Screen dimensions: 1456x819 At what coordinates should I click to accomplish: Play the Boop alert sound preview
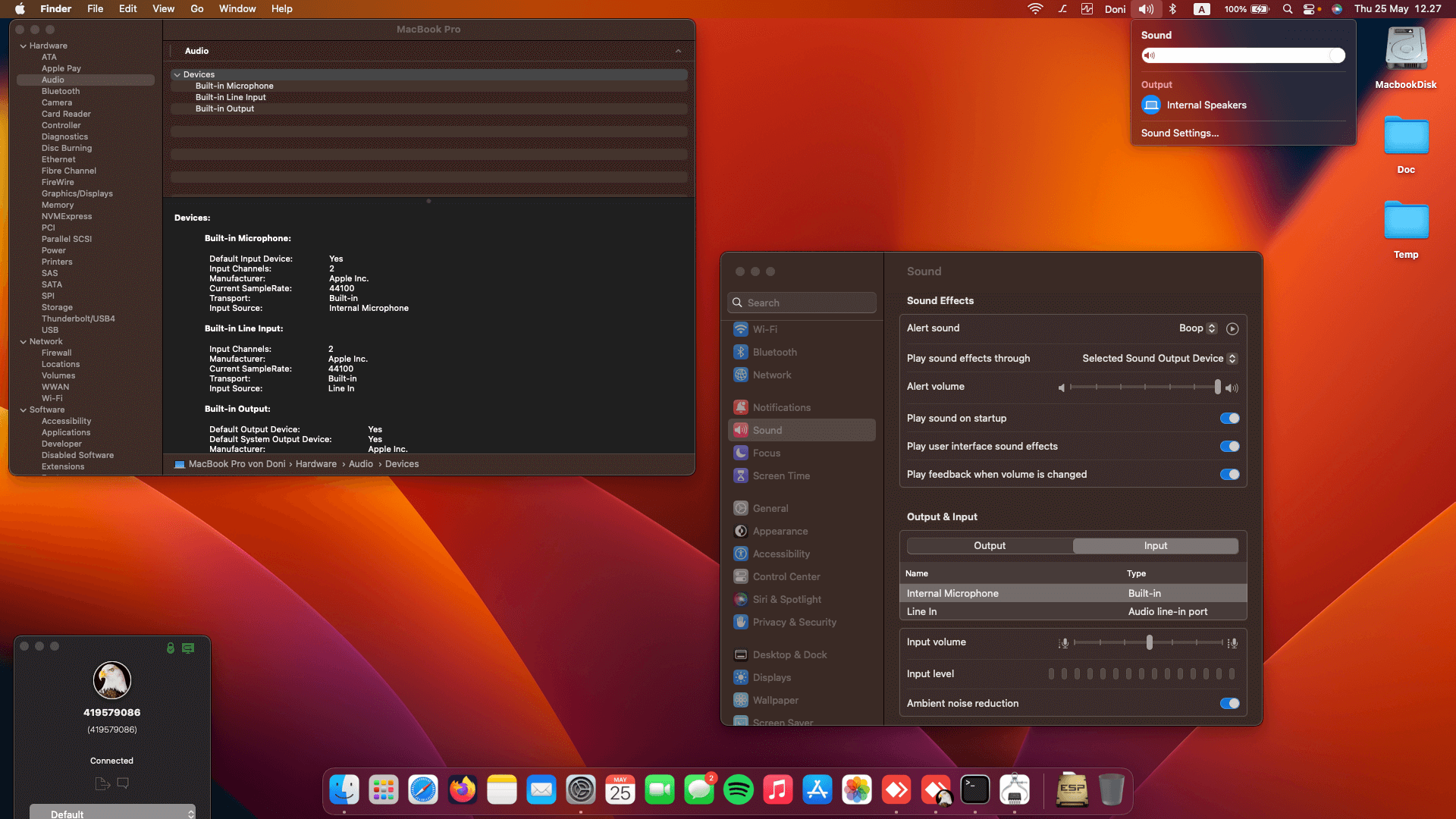(1232, 328)
